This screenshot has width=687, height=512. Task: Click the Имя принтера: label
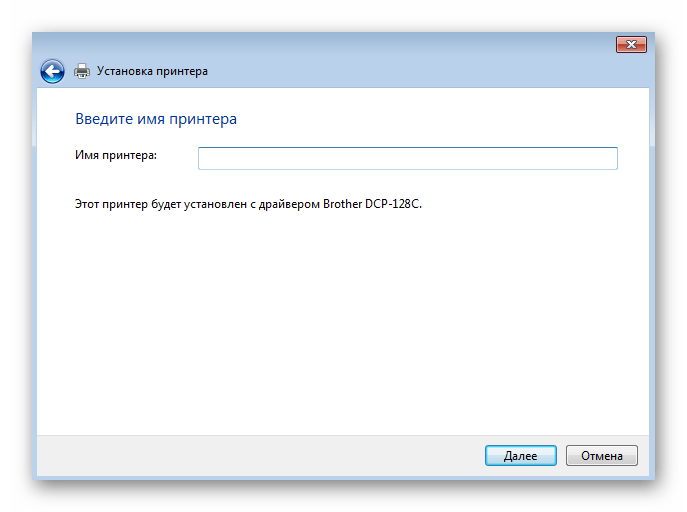116,155
